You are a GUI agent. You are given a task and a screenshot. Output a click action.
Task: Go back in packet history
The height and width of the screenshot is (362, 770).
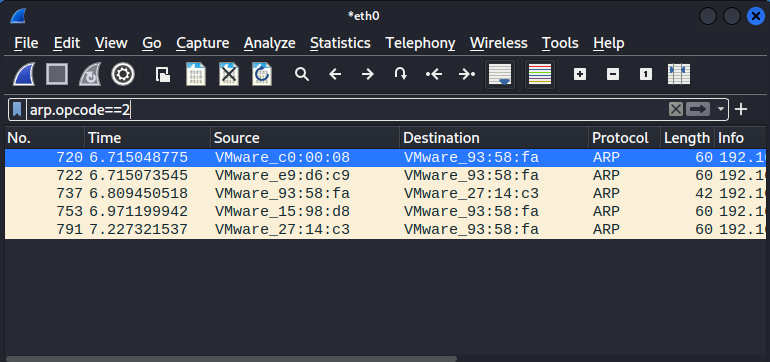click(335, 75)
